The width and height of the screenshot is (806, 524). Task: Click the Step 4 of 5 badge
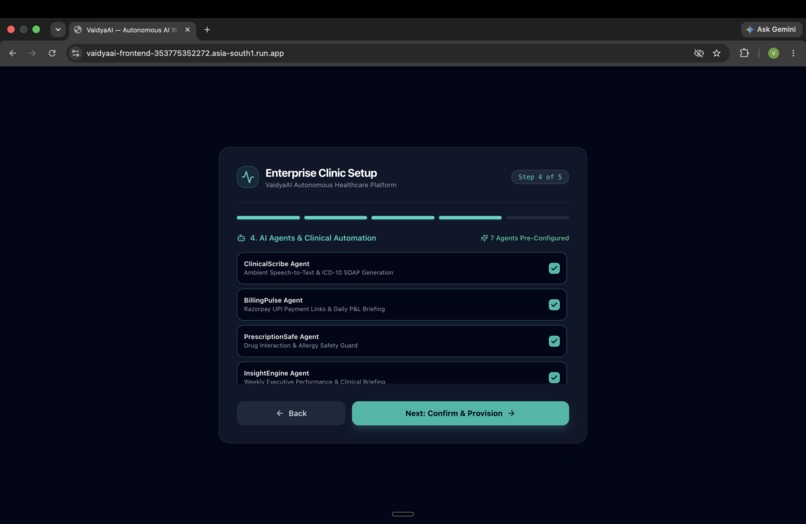click(x=540, y=177)
